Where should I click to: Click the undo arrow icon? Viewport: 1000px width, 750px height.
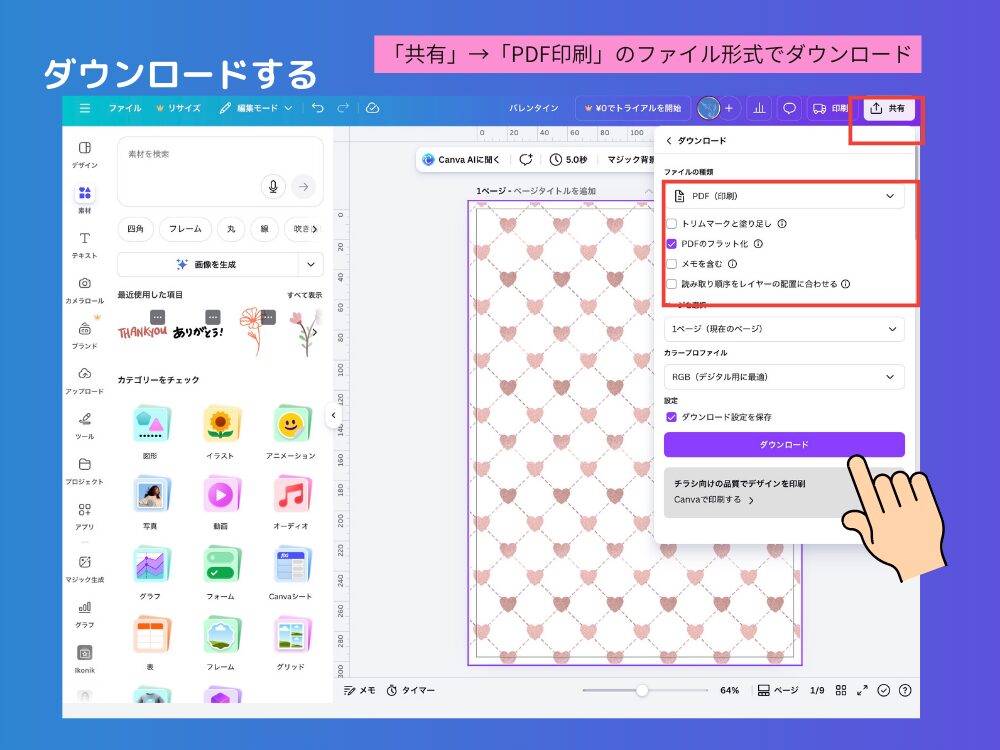tap(317, 108)
